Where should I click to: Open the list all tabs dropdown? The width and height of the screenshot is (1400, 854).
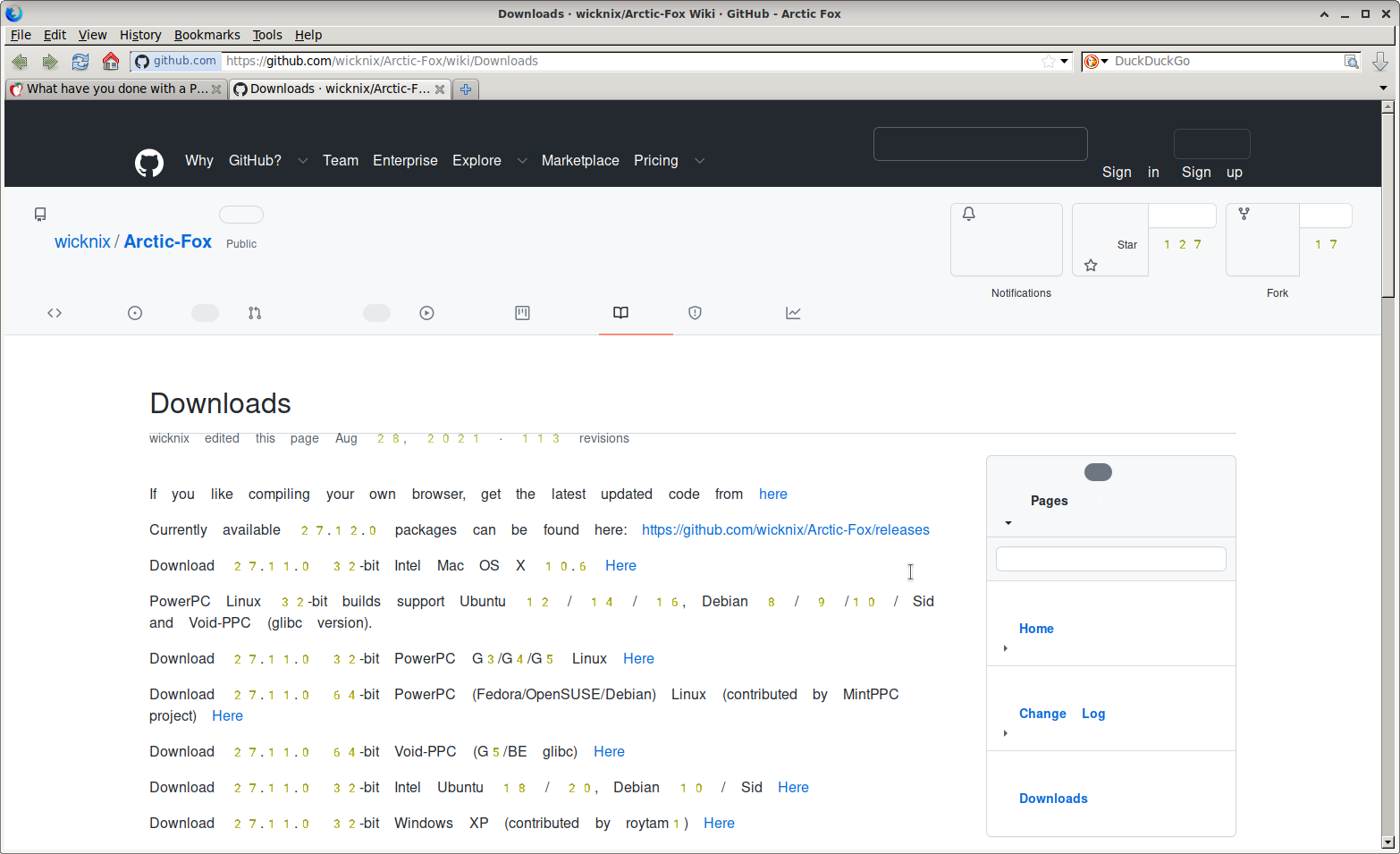[x=1383, y=89]
